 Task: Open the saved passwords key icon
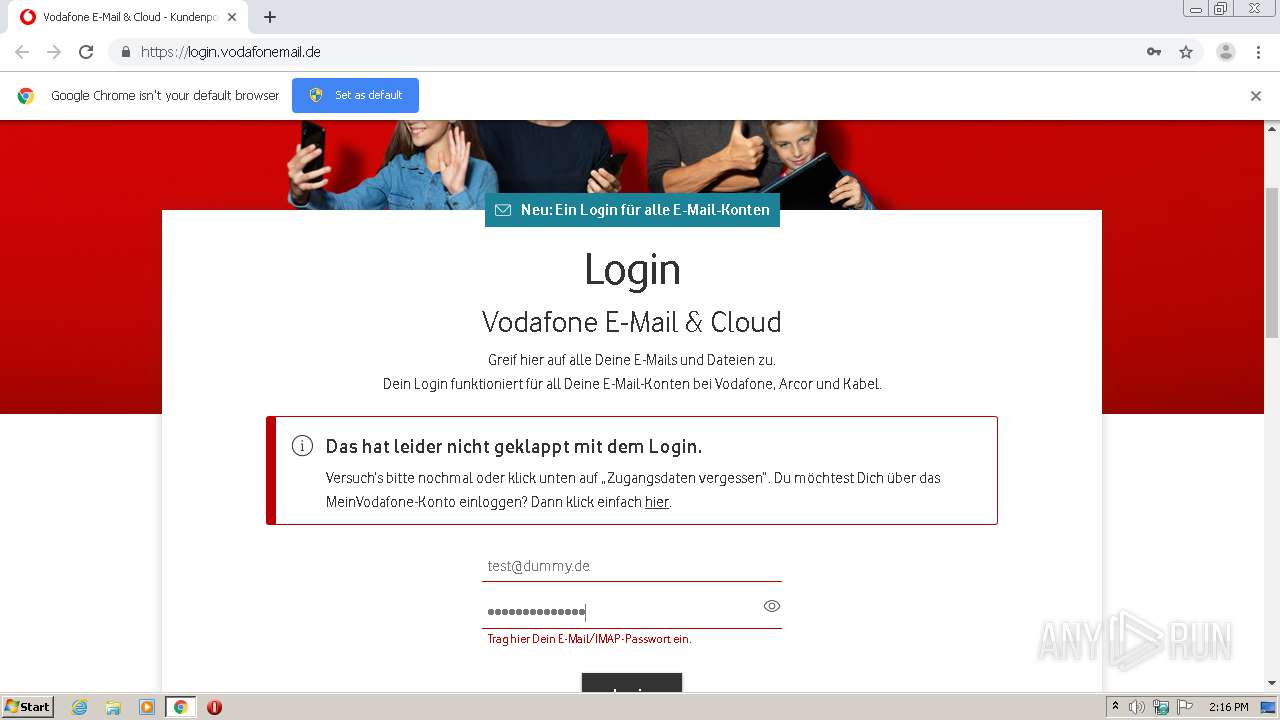[x=1154, y=52]
